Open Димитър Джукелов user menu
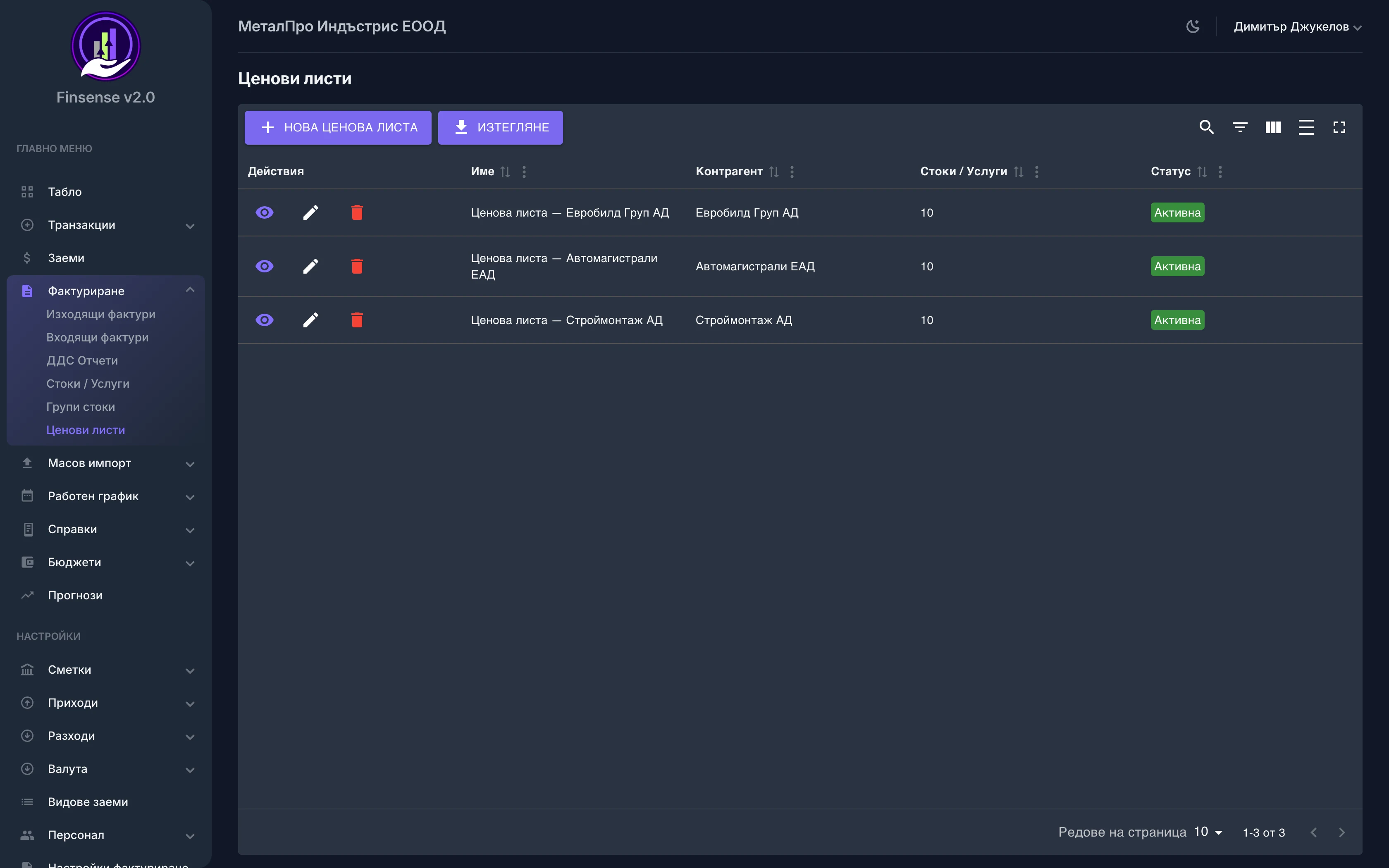 click(x=1298, y=27)
